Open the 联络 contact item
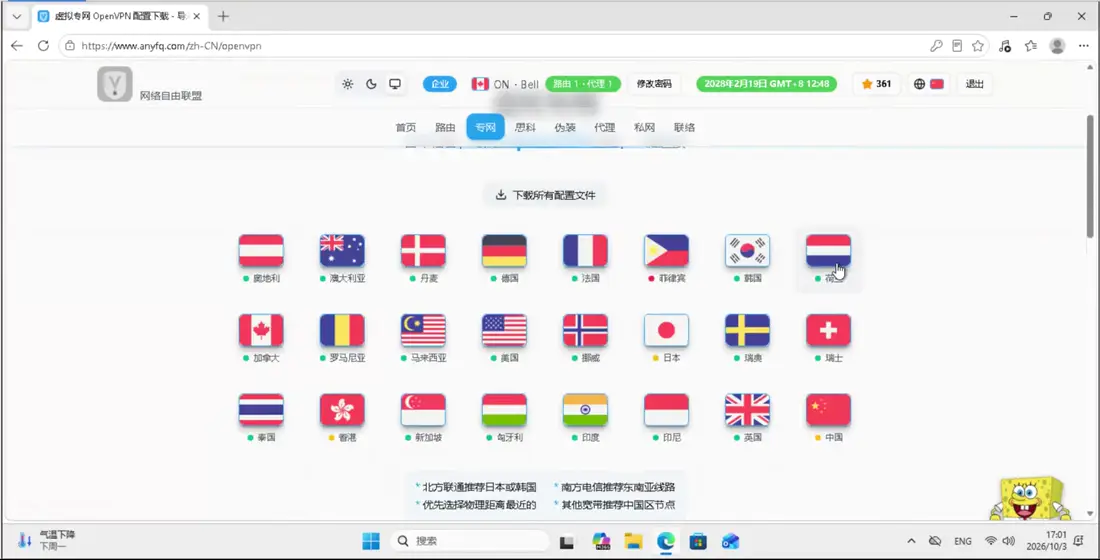This screenshot has width=1100, height=560. click(685, 128)
